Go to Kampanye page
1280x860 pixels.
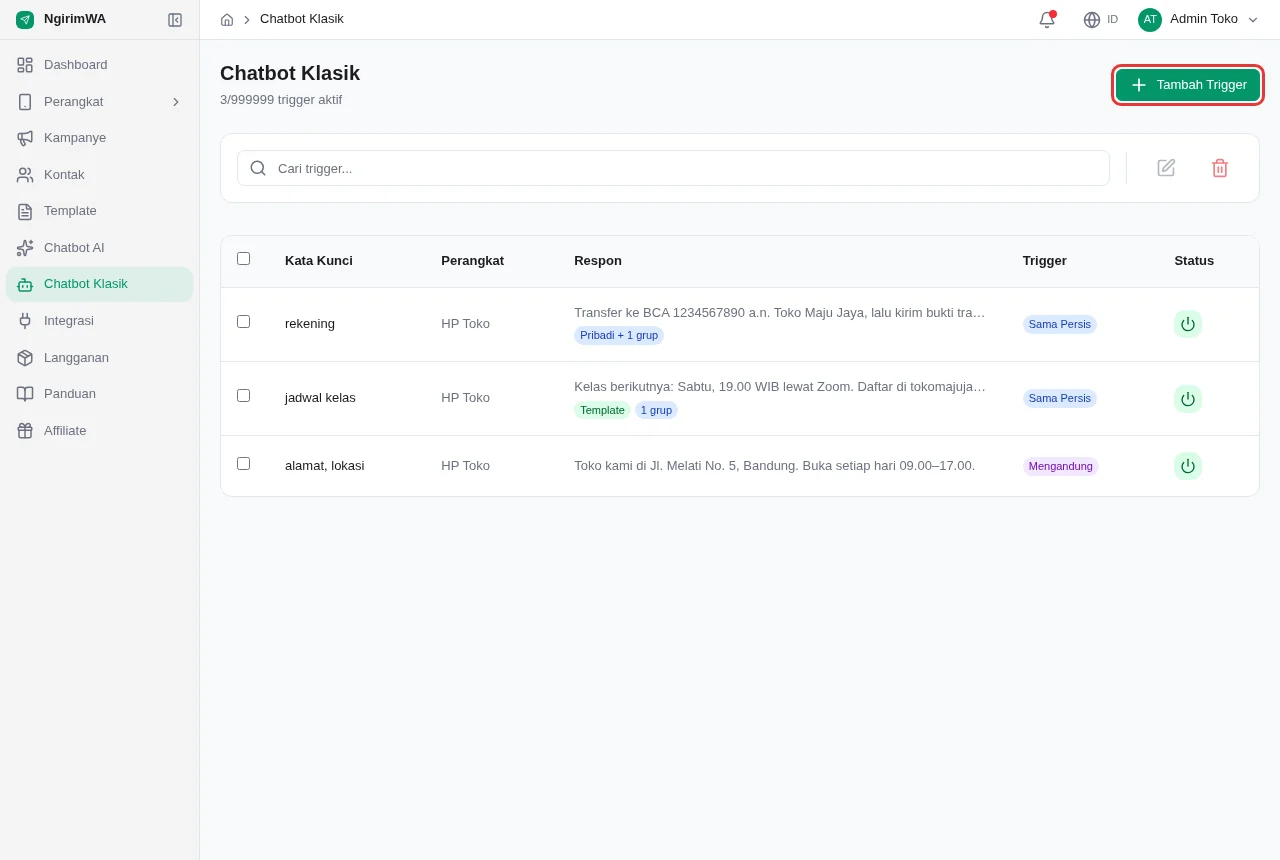(100, 138)
